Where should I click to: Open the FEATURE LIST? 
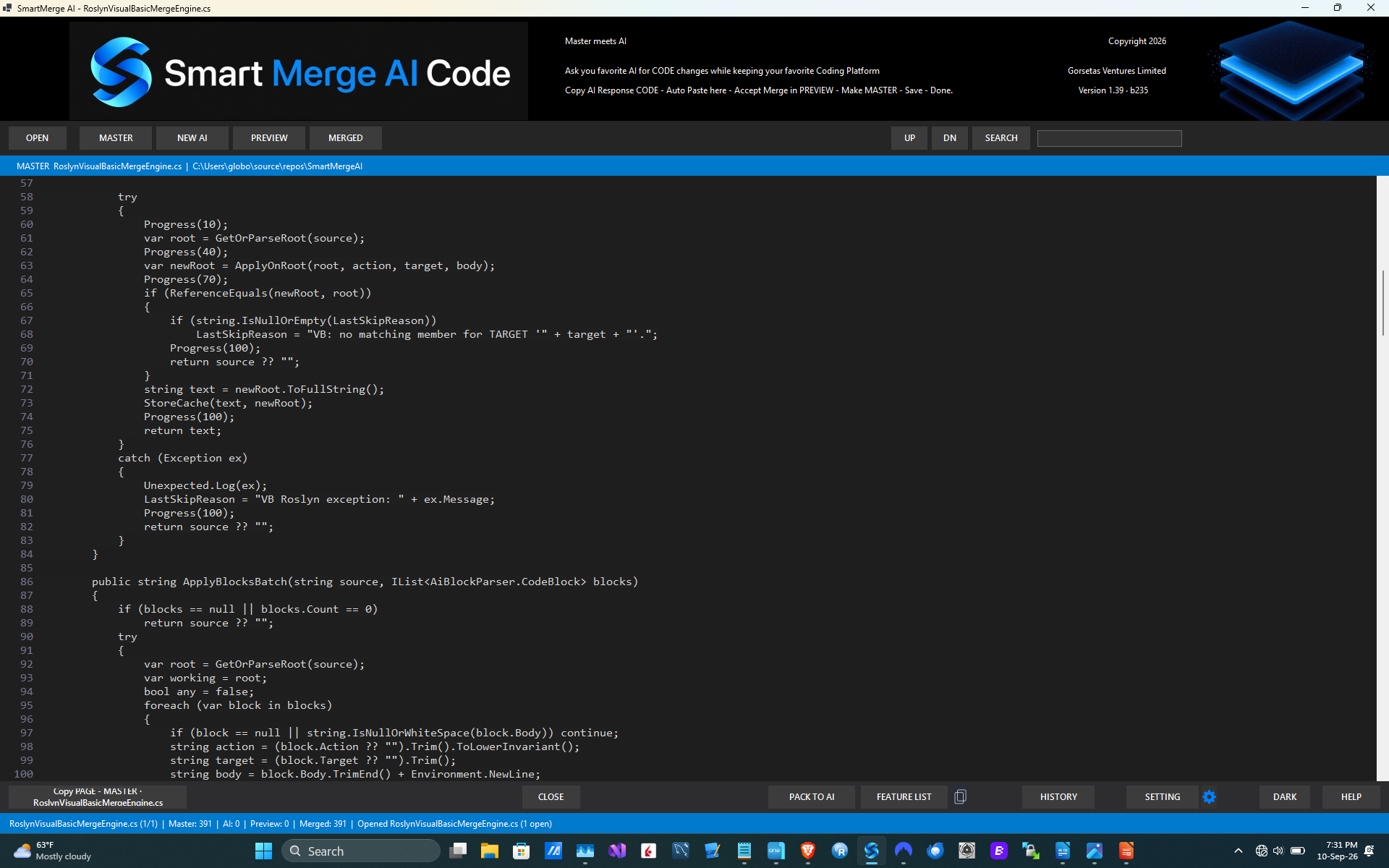click(x=904, y=796)
